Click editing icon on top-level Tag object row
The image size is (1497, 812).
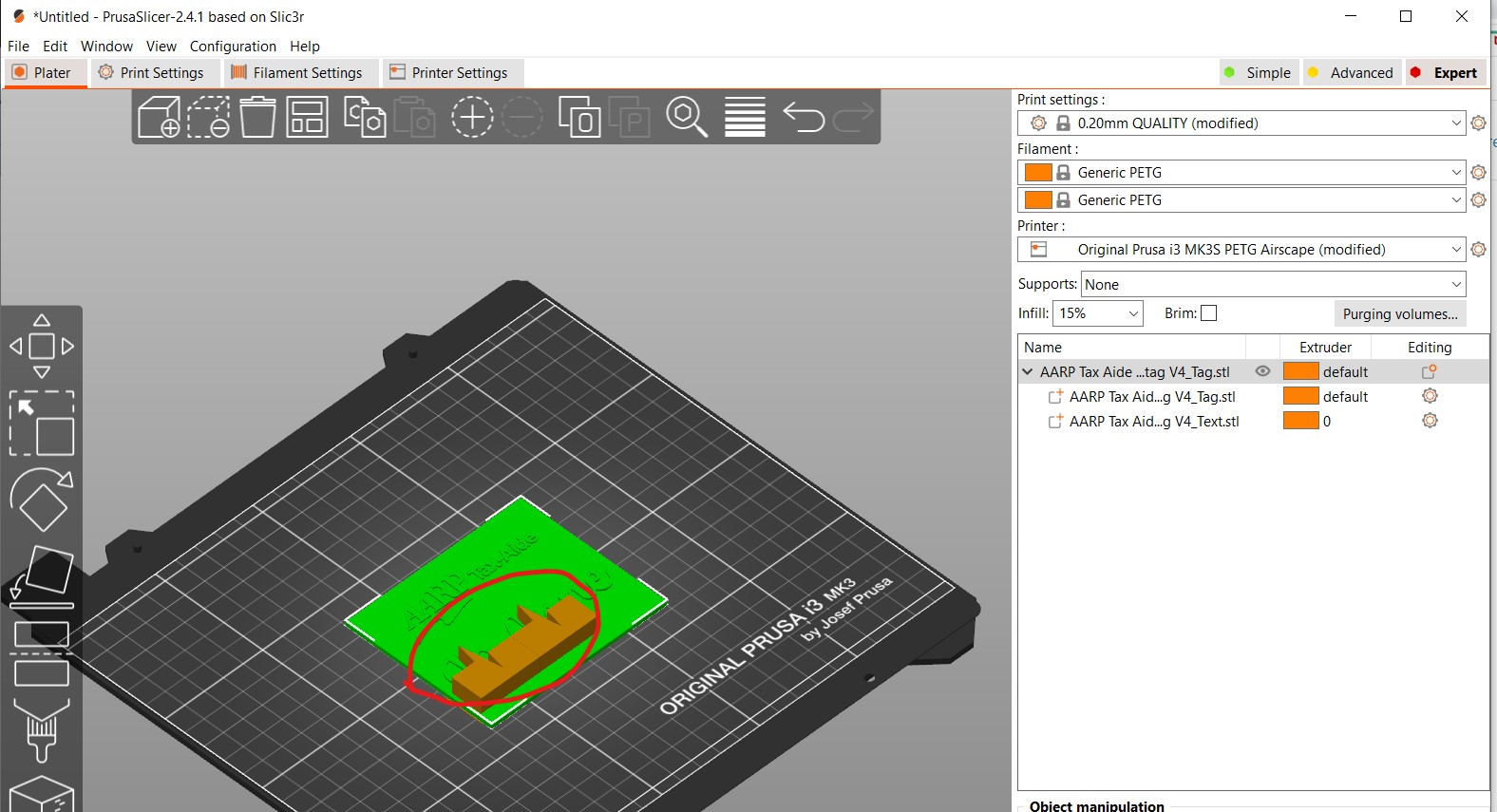[x=1430, y=371]
